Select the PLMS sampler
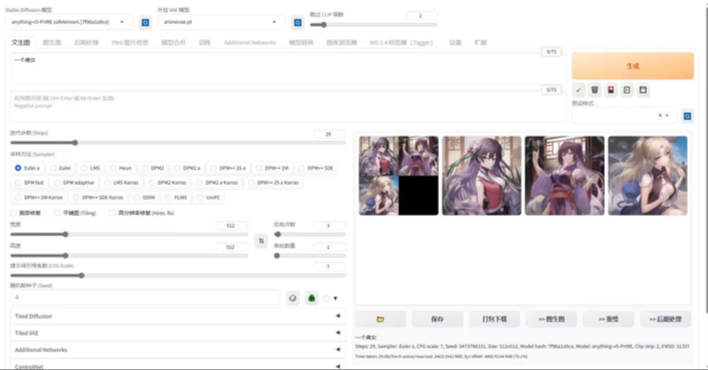Image resolution: width=708 pixels, height=370 pixels. pos(177,197)
